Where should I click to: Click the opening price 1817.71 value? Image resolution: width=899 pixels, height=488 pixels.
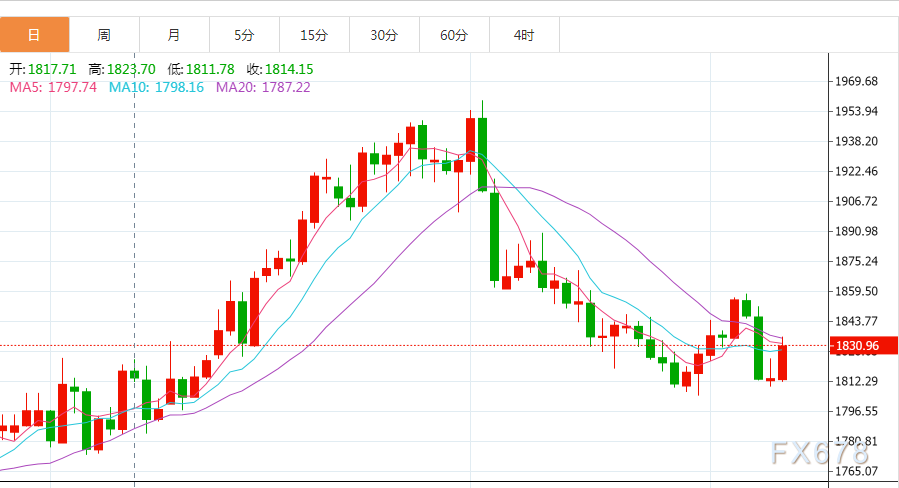click(52, 69)
